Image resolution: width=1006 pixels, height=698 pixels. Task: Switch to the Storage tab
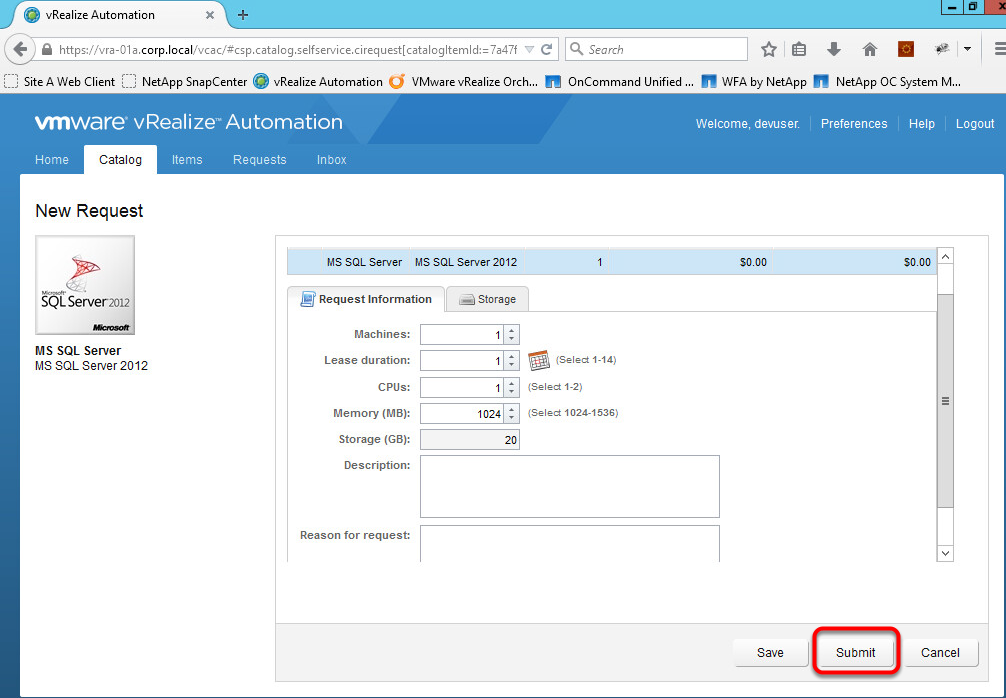click(488, 300)
